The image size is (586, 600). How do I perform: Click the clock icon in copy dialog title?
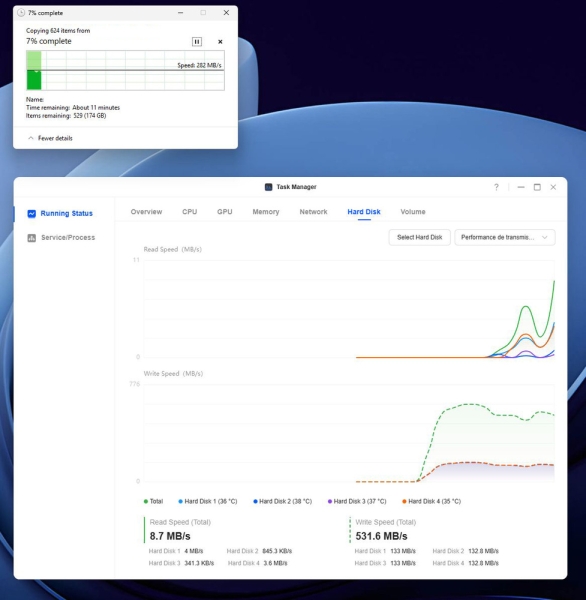21,13
